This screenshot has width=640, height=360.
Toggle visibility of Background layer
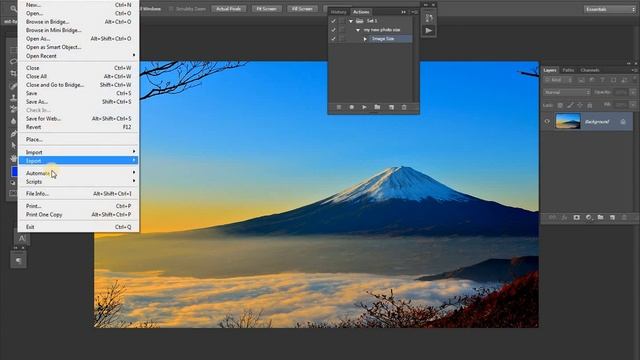[x=547, y=122]
